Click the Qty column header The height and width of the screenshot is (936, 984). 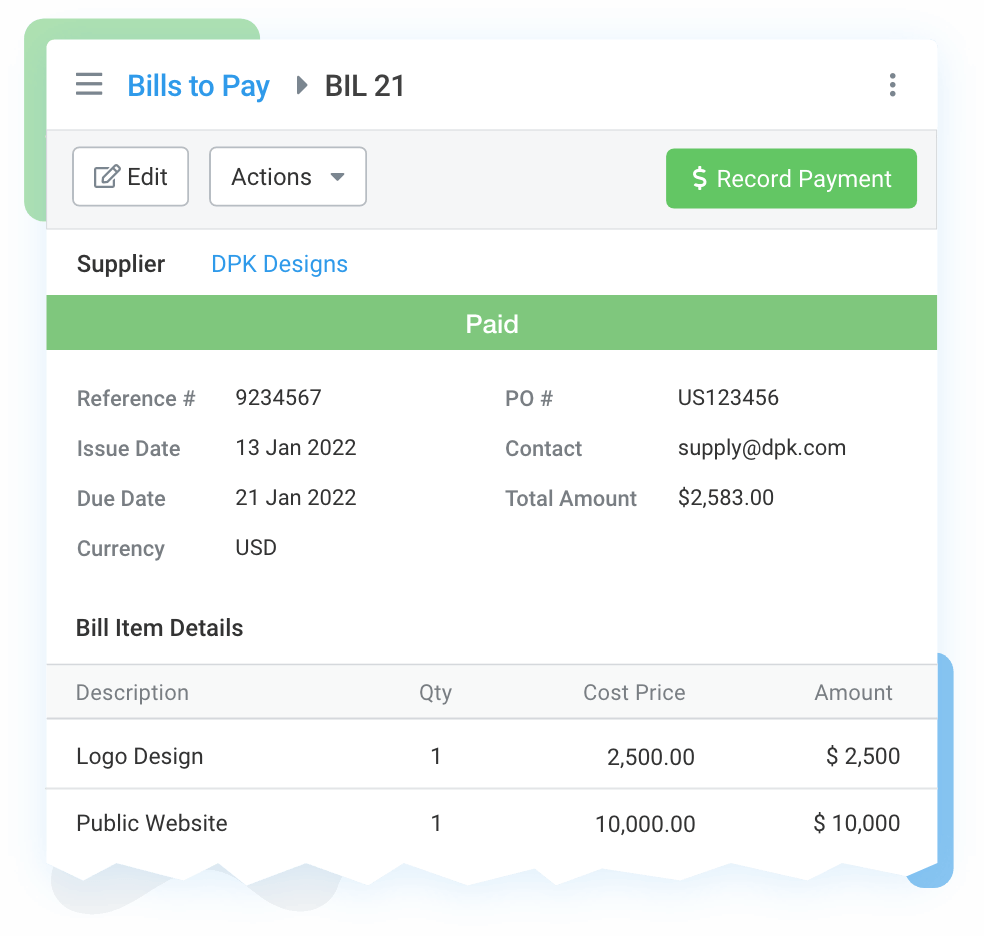pos(435,692)
